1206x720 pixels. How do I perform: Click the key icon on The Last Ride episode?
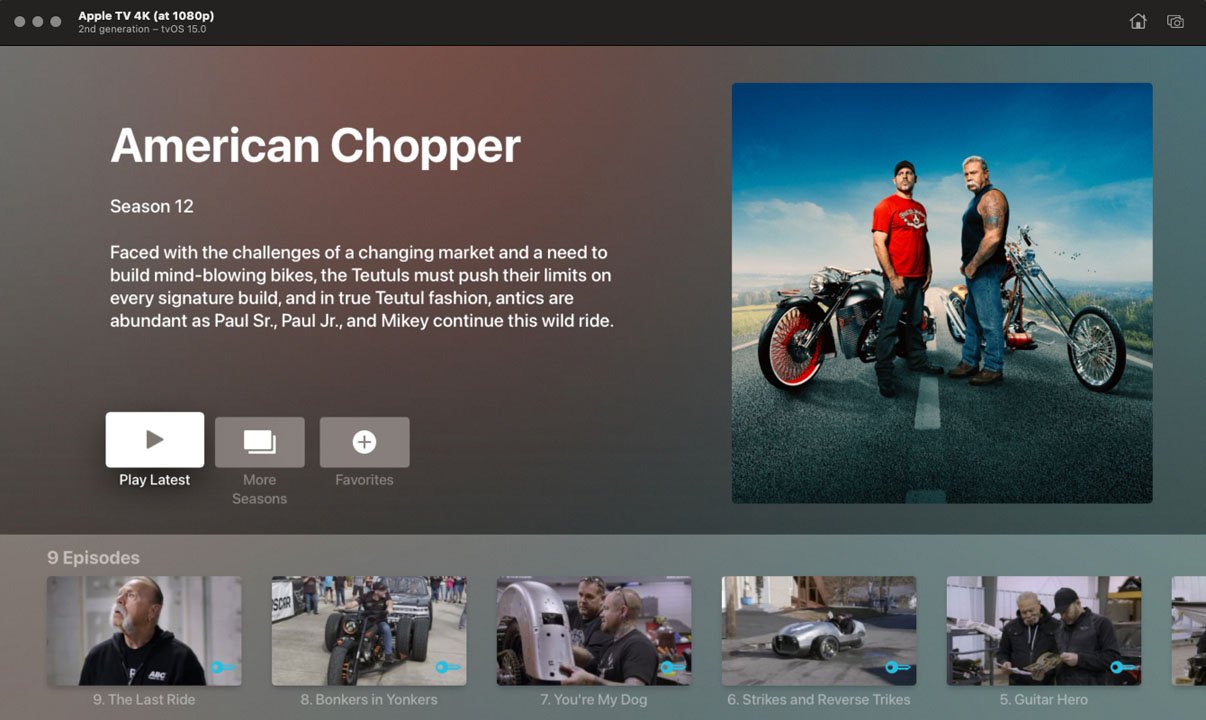click(x=222, y=666)
